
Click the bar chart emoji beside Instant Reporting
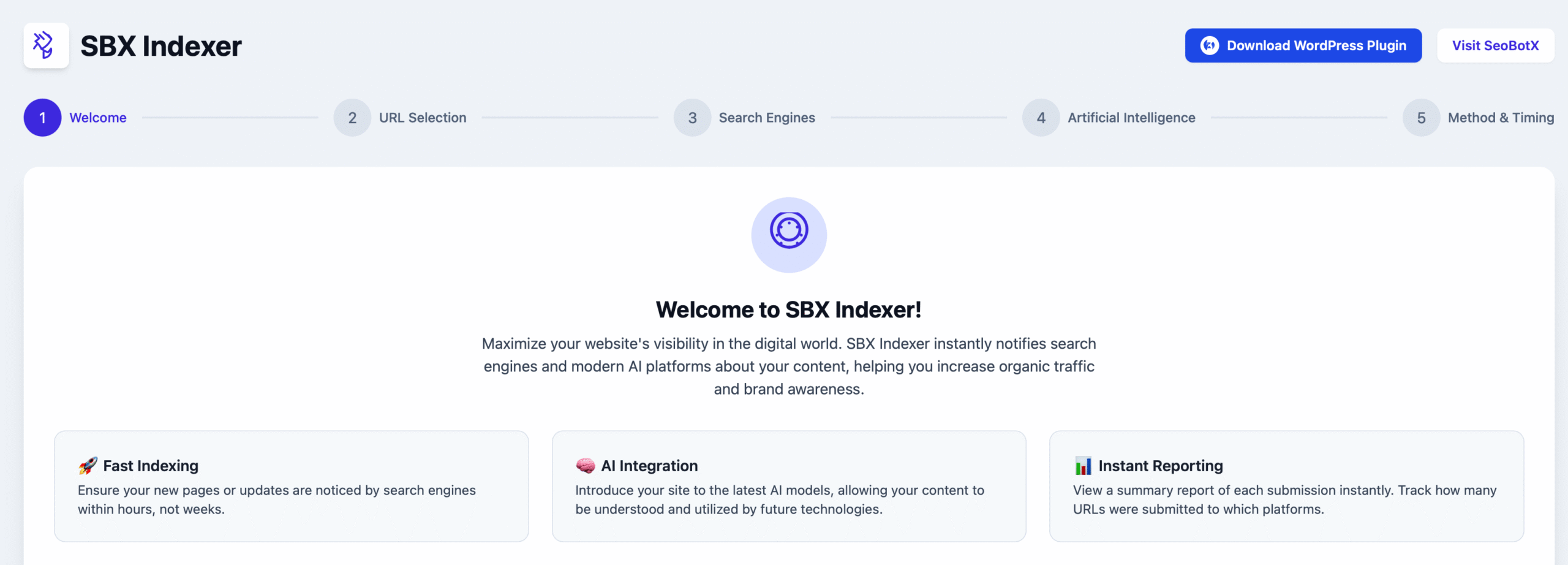(1083, 466)
